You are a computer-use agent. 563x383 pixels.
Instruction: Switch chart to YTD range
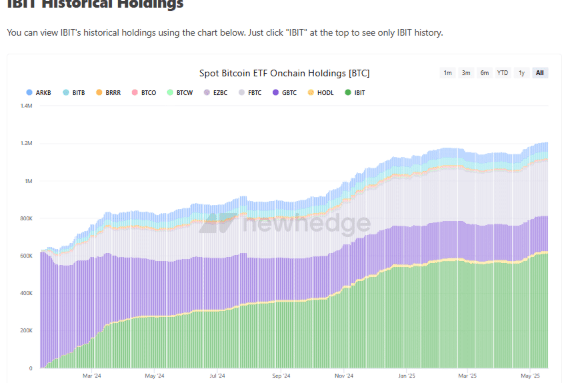503,73
